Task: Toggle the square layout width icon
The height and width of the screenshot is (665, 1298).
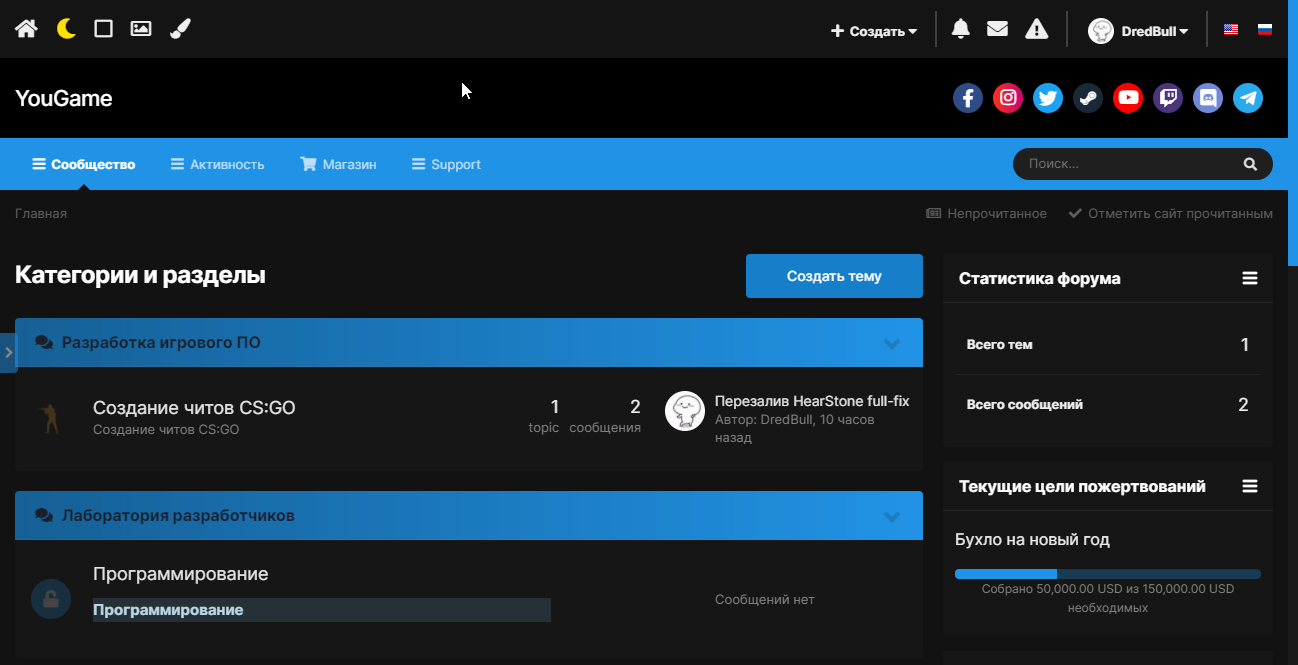Action: 103,29
